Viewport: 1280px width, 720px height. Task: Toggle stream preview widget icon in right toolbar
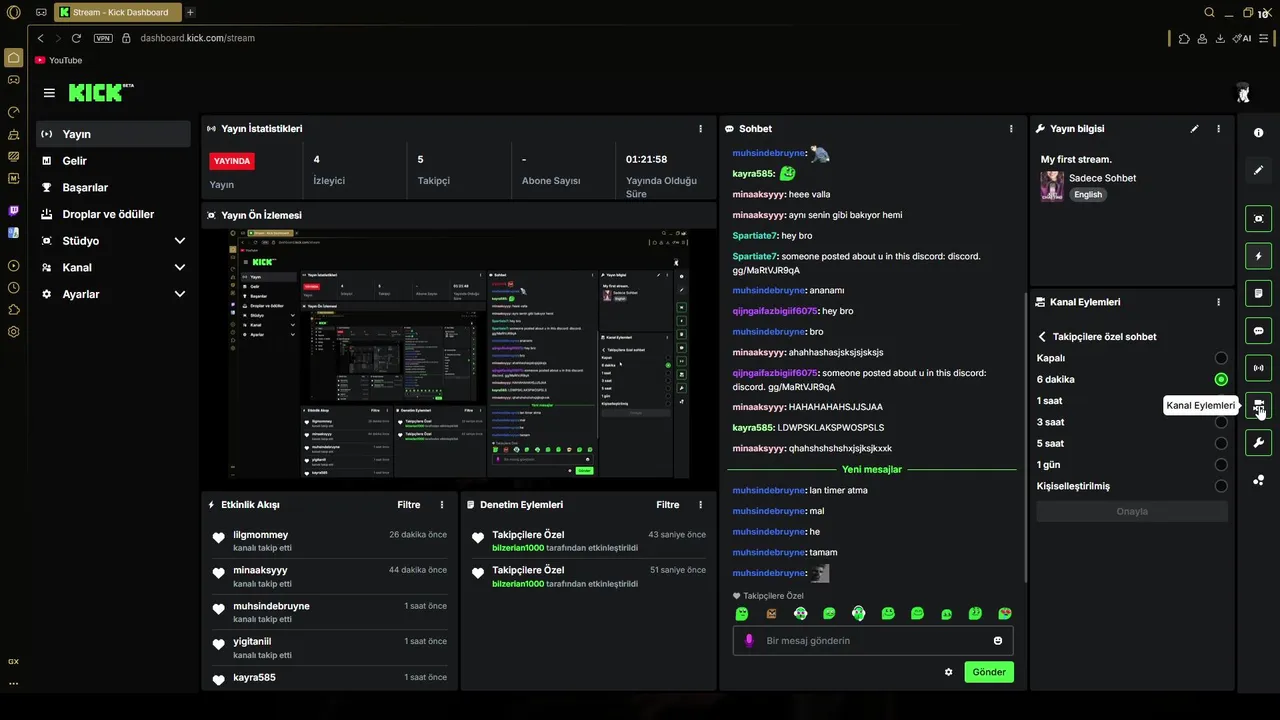coord(1258,219)
